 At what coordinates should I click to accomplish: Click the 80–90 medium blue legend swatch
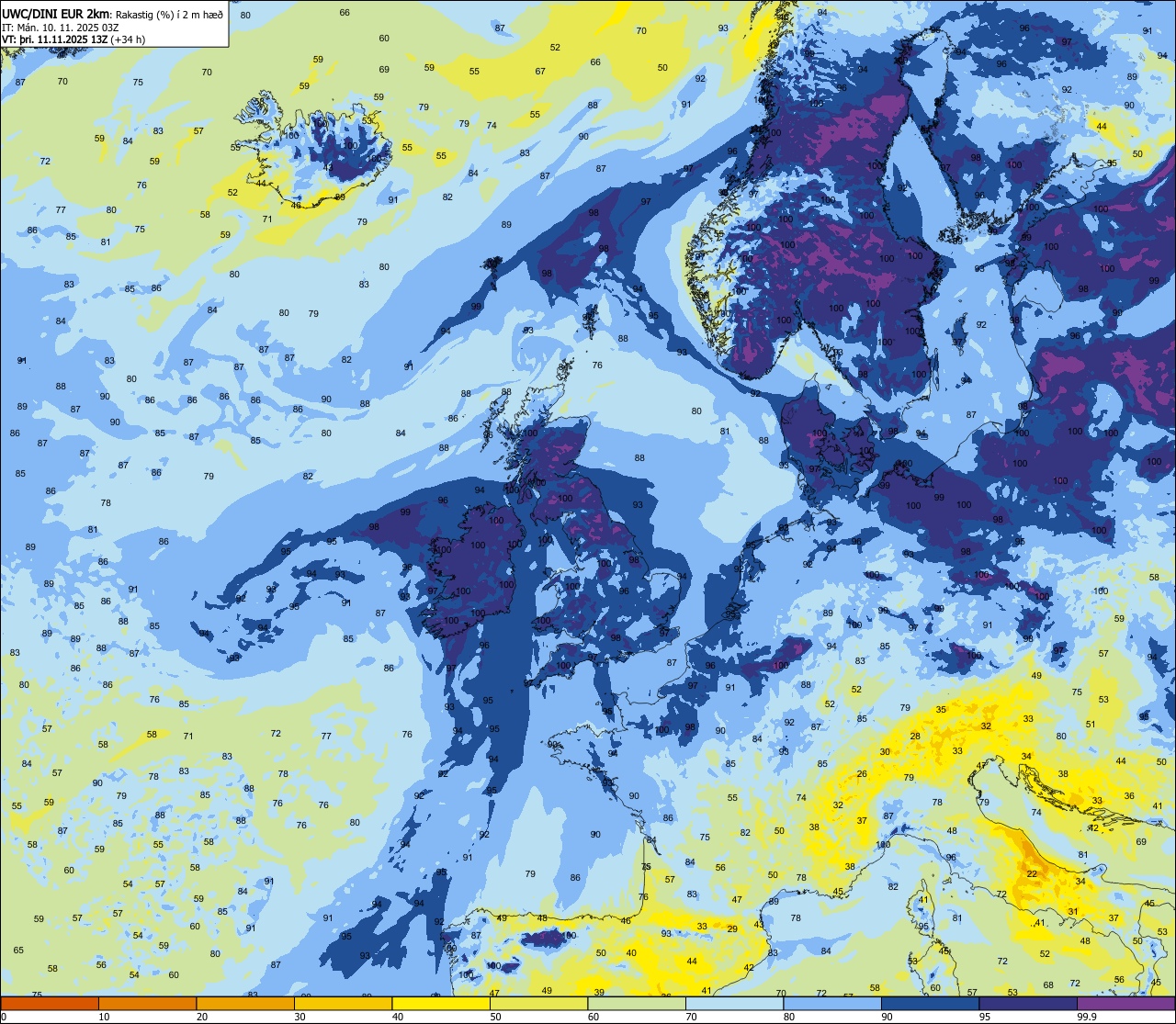(832, 1003)
